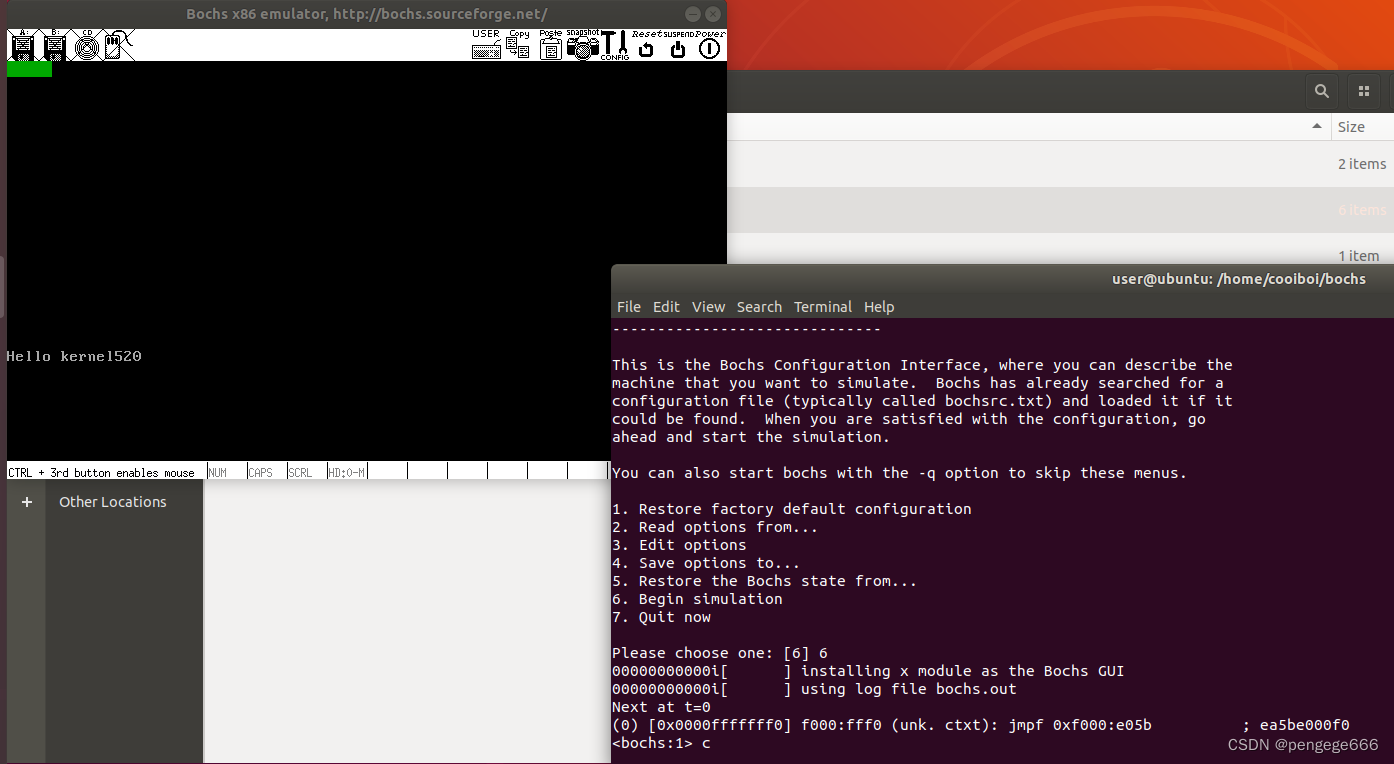Toggle the file manager grid view icon

coord(1363,91)
